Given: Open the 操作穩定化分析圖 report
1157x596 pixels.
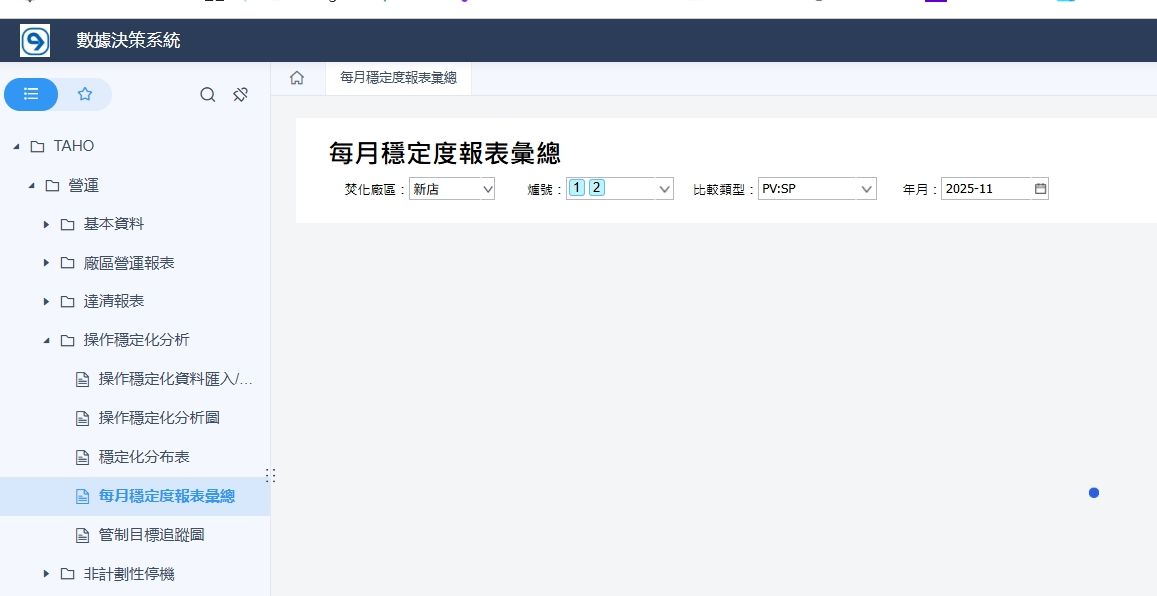Looking at the screenshot, I should click(x=158, y=418).
